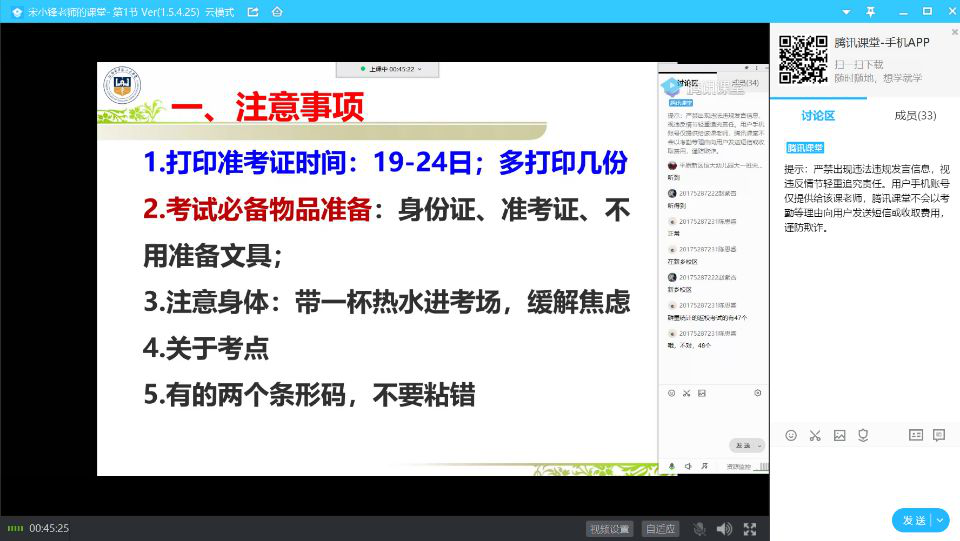Mute the speaker volume icon
The height and width of the screenshot is (541, 960).
(x=724, y=528)
